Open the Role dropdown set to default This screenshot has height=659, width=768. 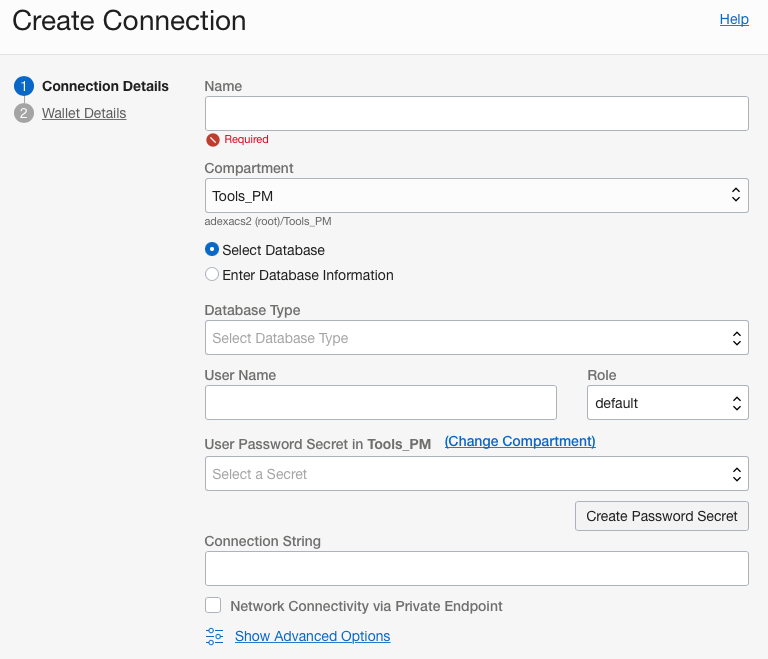click(x=667, y=403)
